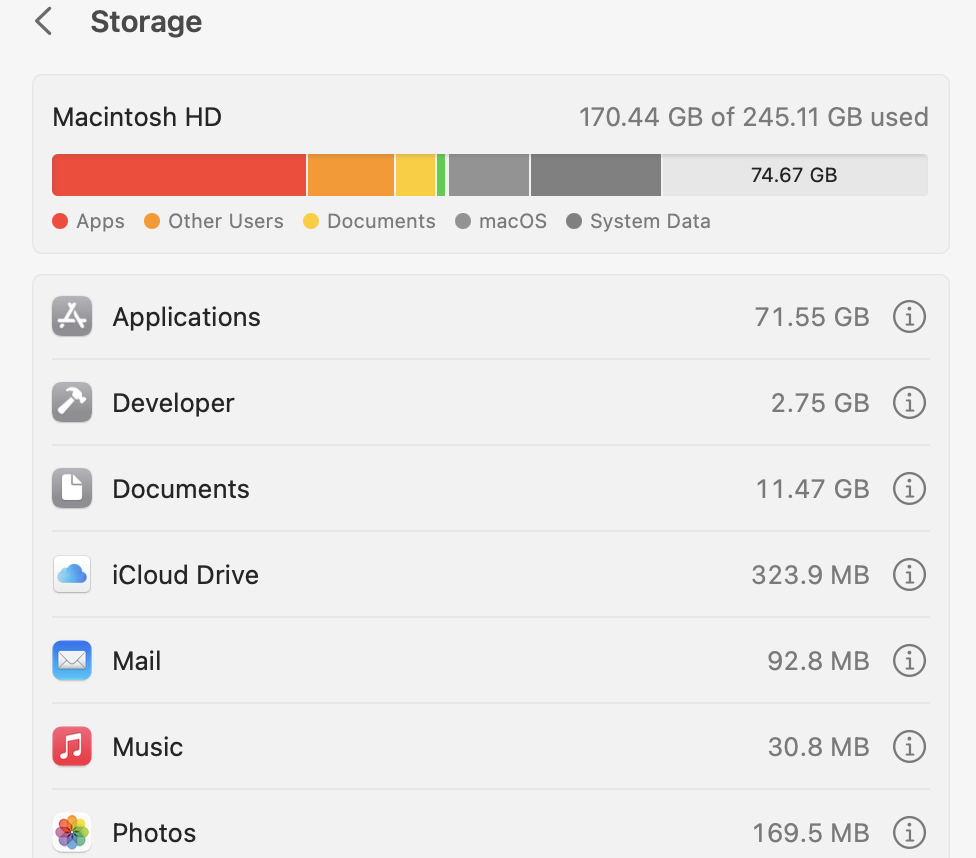976x858 pixels.
Task: Click the Developer hammer icon
Action: click(72, 402)
